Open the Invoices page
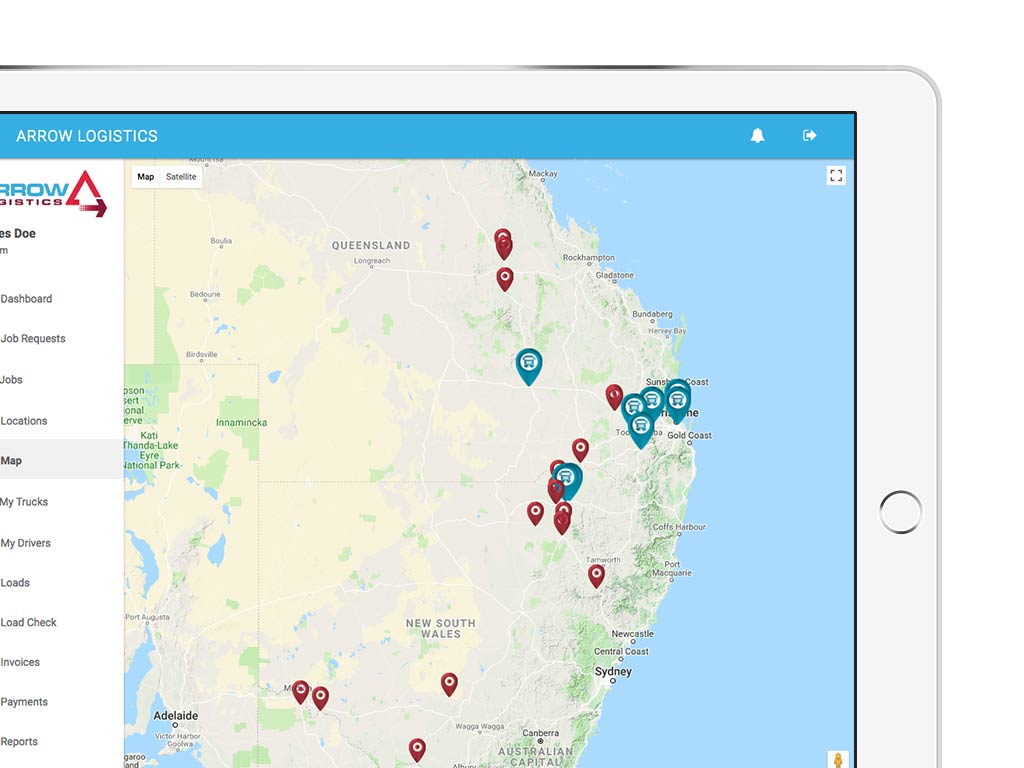 pyautogui.click(x=20, y=662)
